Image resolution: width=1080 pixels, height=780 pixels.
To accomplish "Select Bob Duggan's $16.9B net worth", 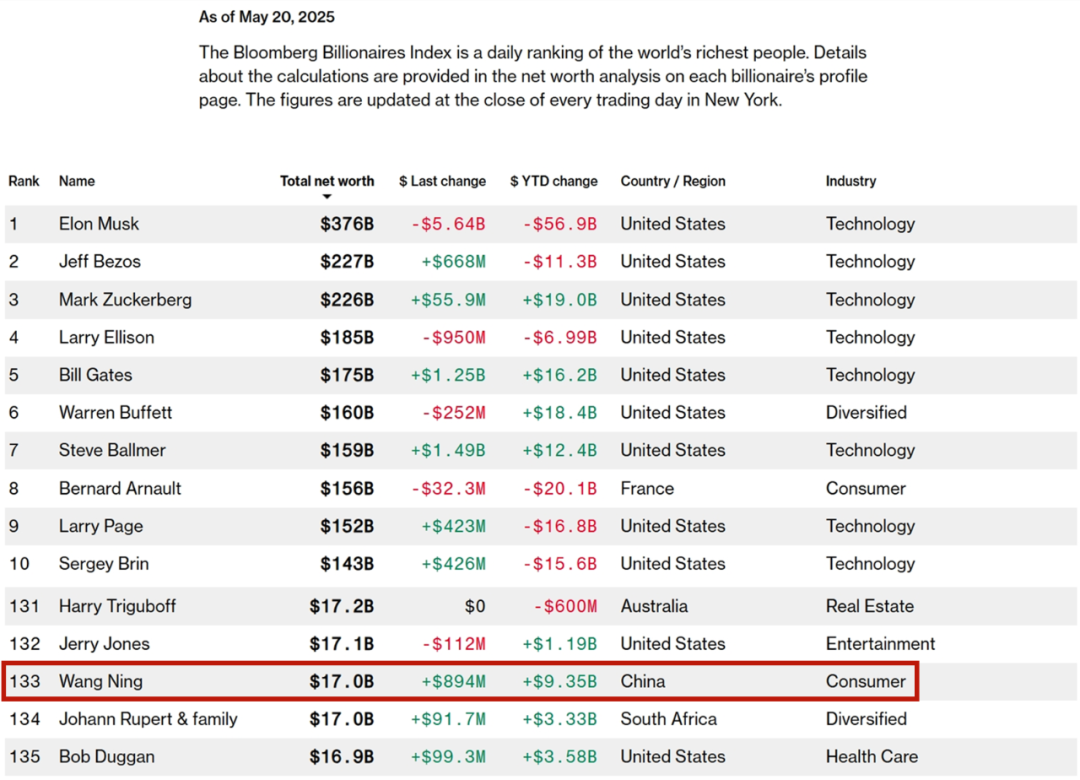I will (342, 757).
